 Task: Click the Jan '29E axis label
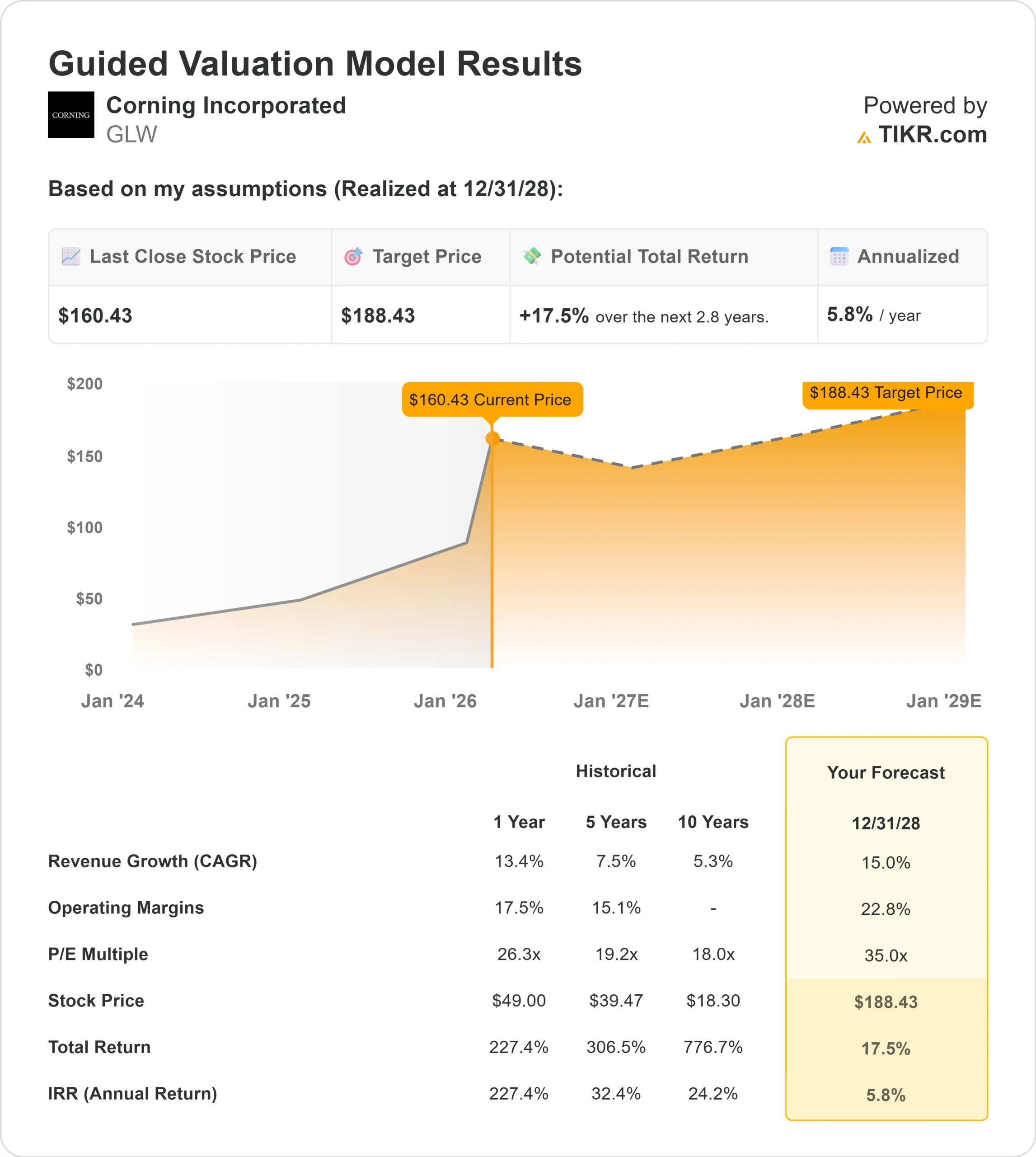coord(945,701)
